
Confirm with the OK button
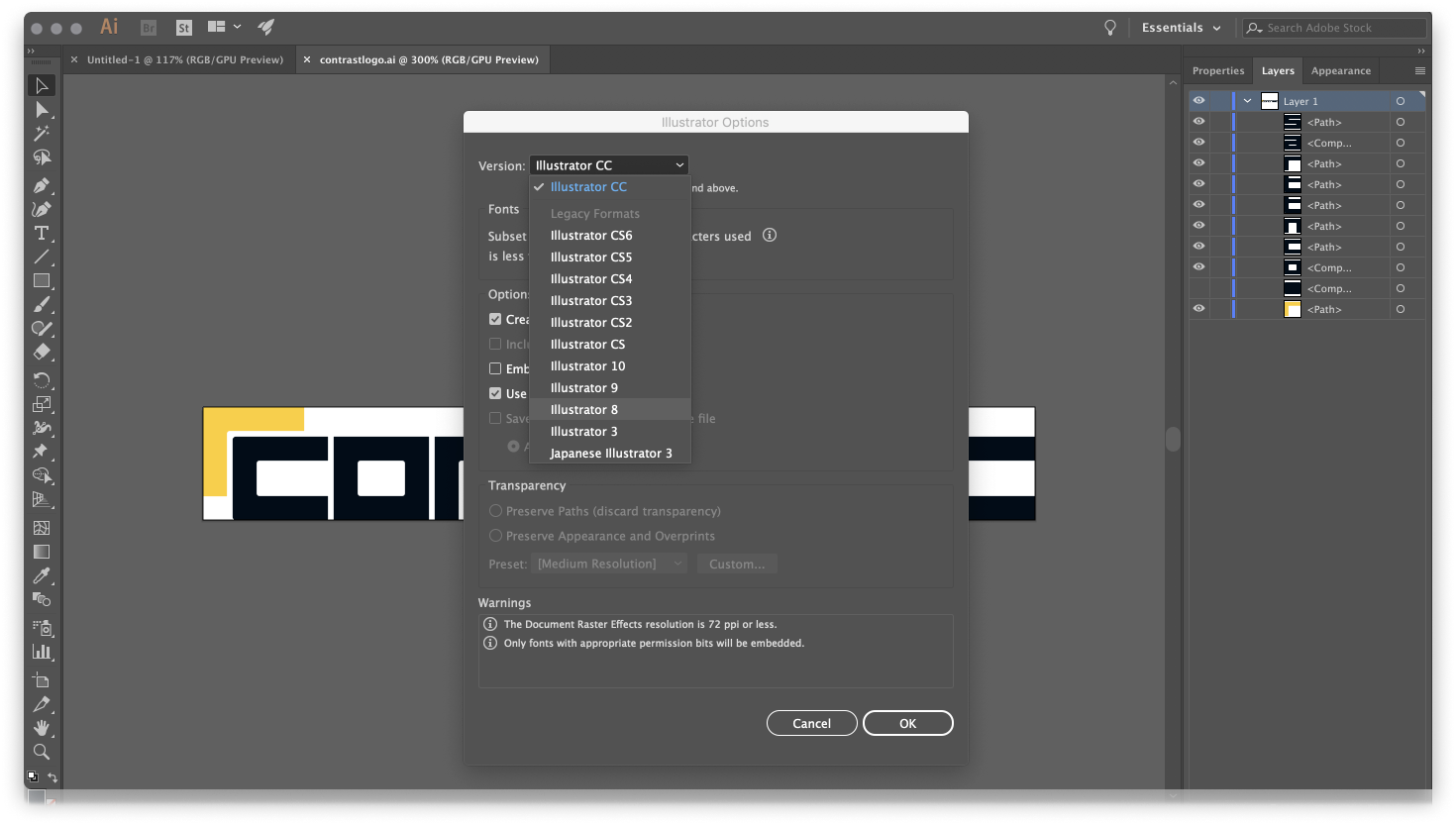(x=908, y=723)
